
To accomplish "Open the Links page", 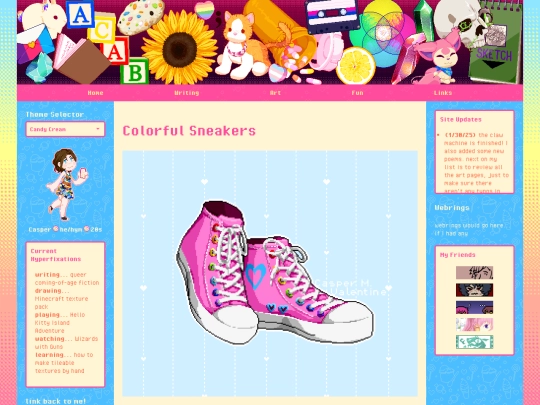I will (443, 93).
